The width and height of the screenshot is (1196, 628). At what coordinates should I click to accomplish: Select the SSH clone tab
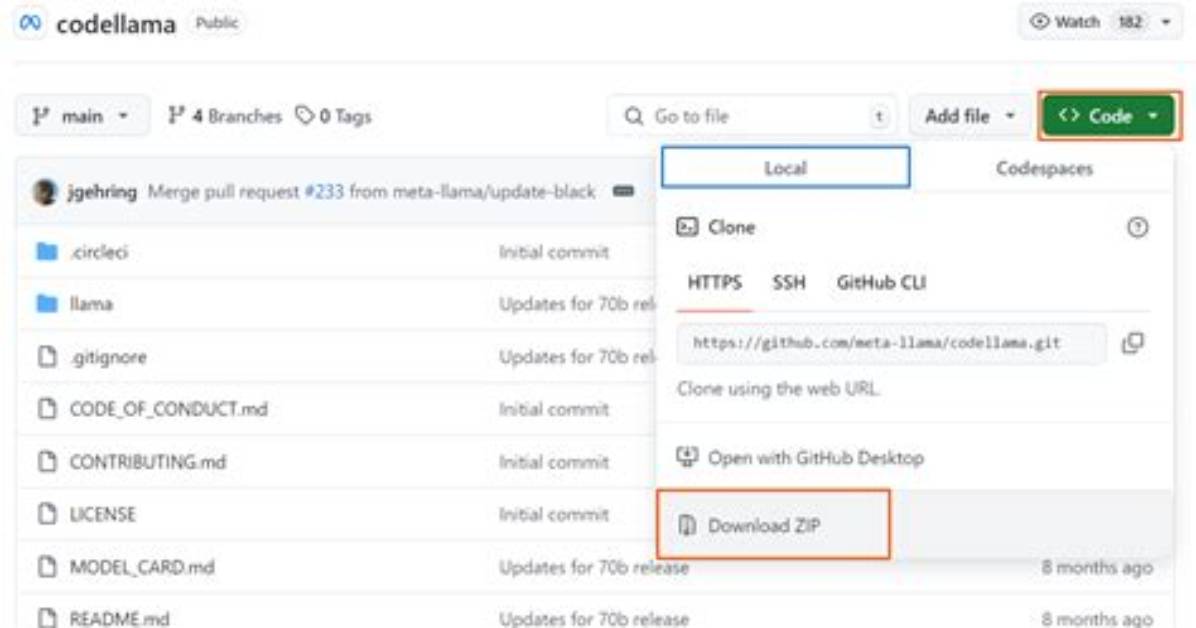[x=789, y=283]
